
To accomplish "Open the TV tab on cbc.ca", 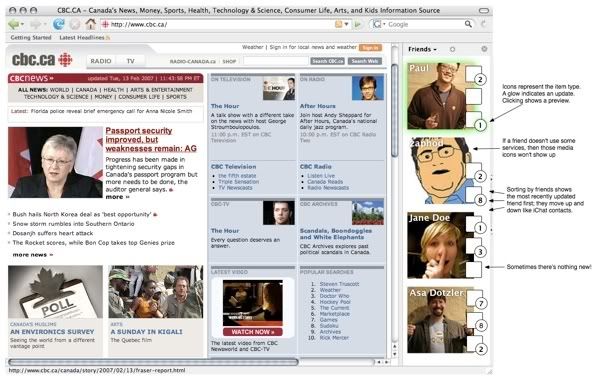I will pyautogui.click(x=130, y=61).
